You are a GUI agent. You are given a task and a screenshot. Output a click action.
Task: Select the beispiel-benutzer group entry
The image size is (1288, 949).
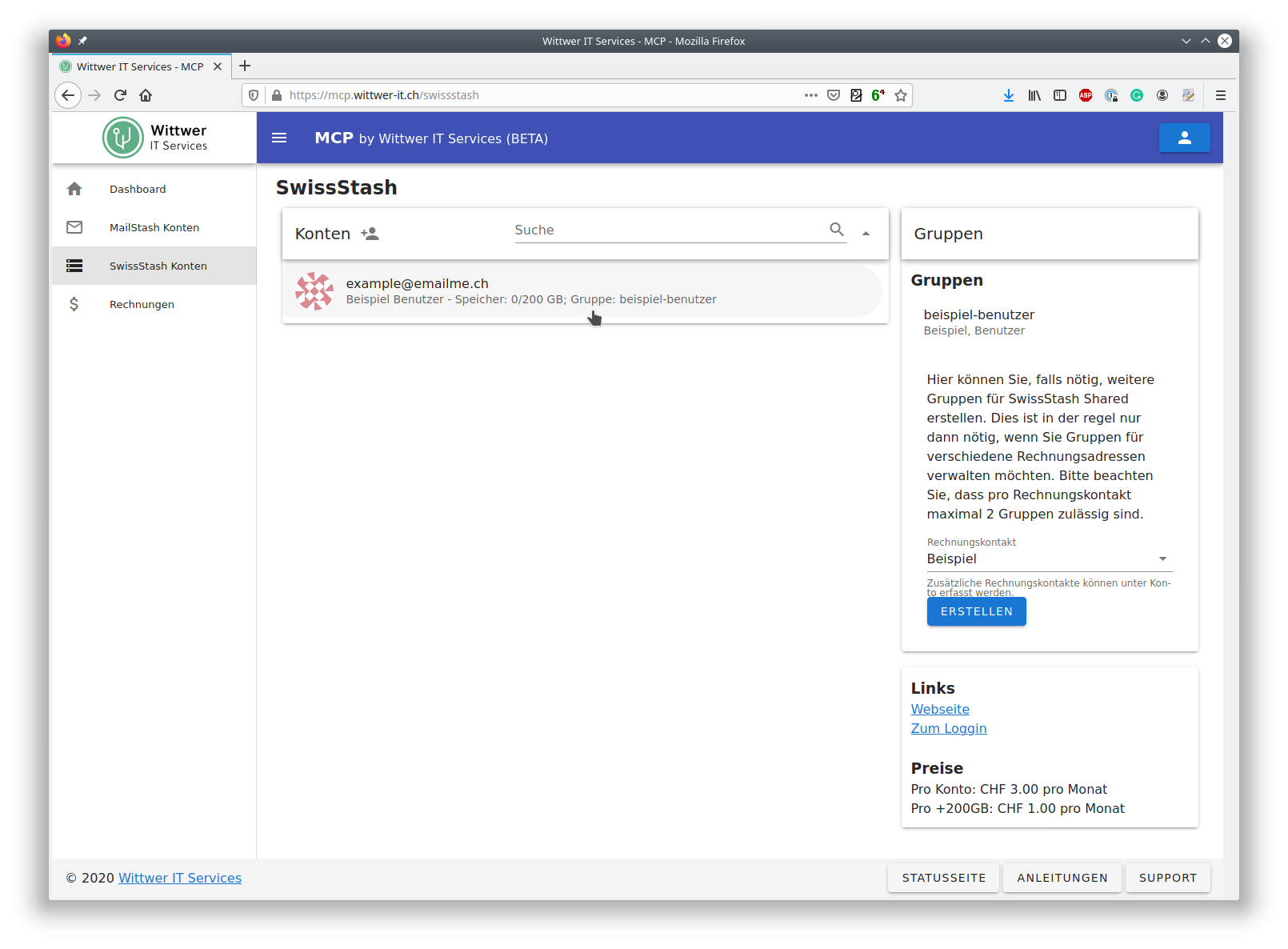tap(1050, 322)
